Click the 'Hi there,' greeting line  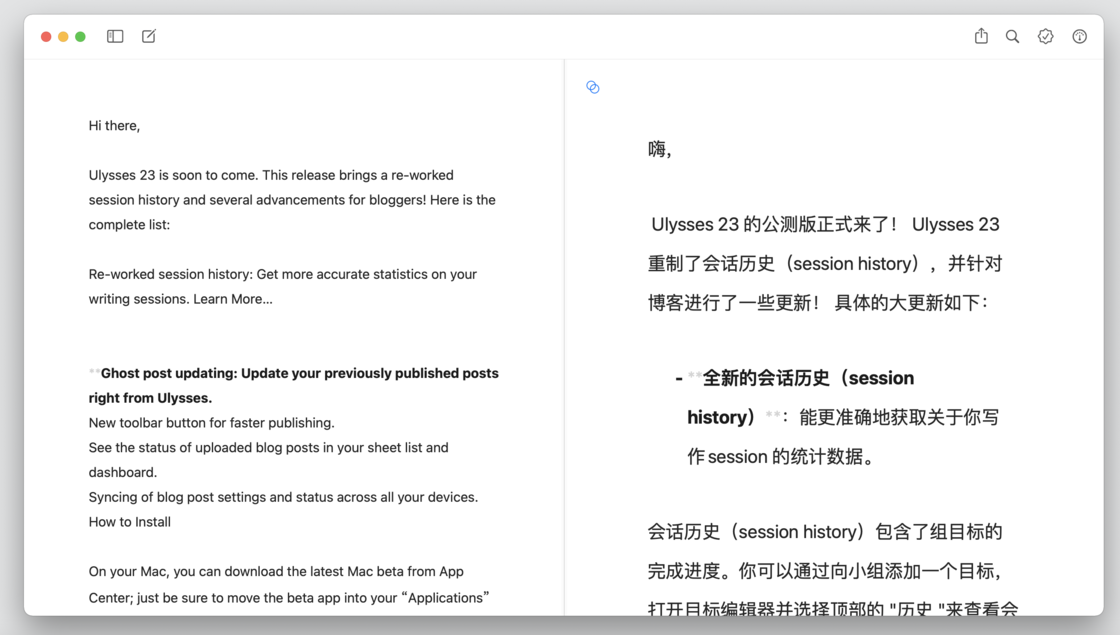(x=114, y=126)
